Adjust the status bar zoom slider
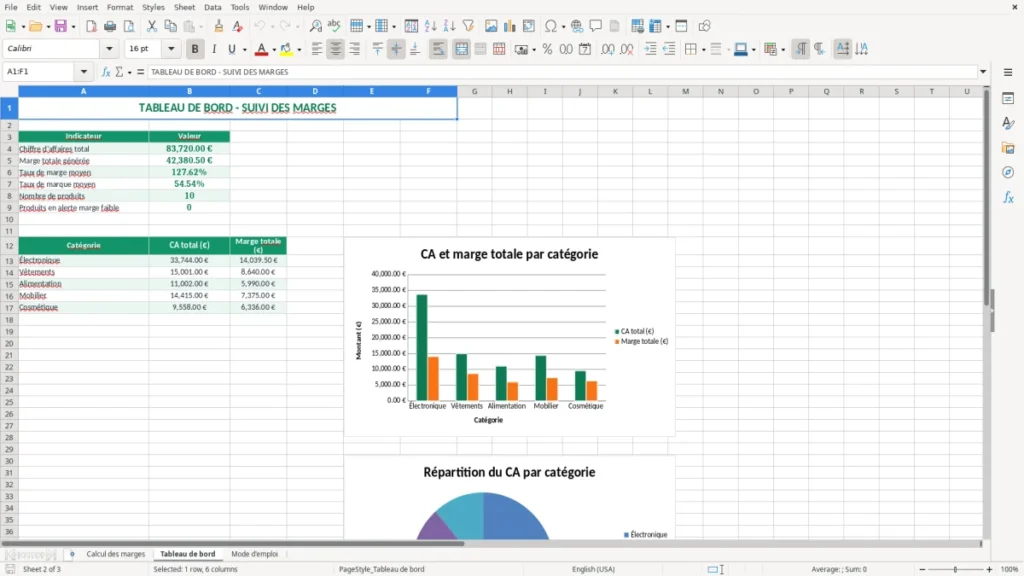 pos(955,569)
